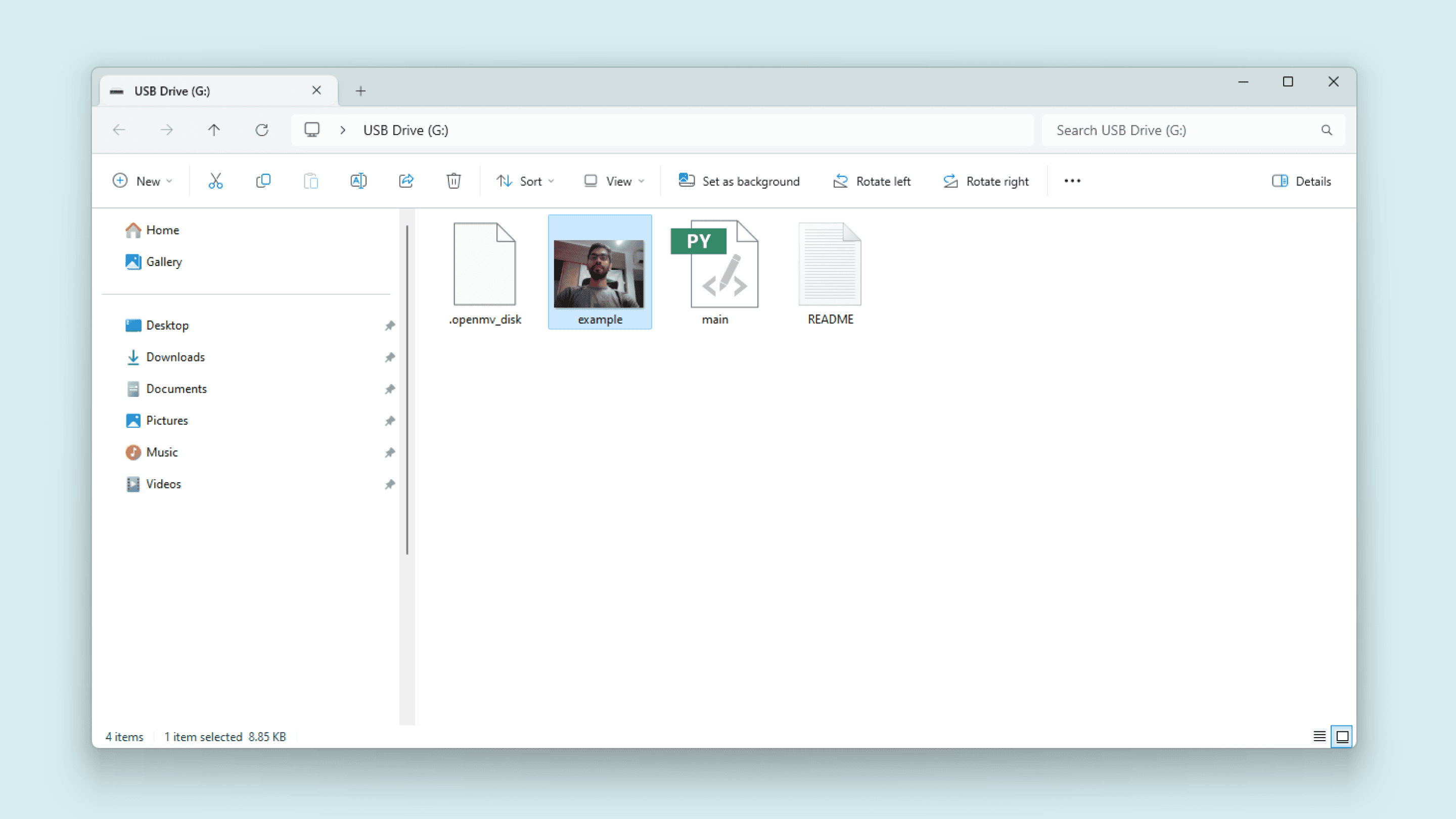Click the Share icon
The height and width of the screenshot is (819, 1456).
point(406,181)
